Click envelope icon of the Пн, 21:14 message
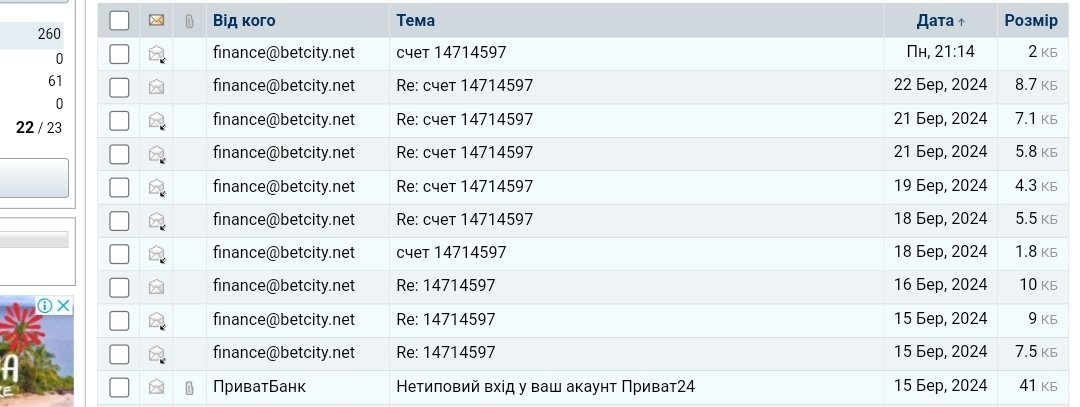The image size is (1080, 407). (x=156, y=54)
